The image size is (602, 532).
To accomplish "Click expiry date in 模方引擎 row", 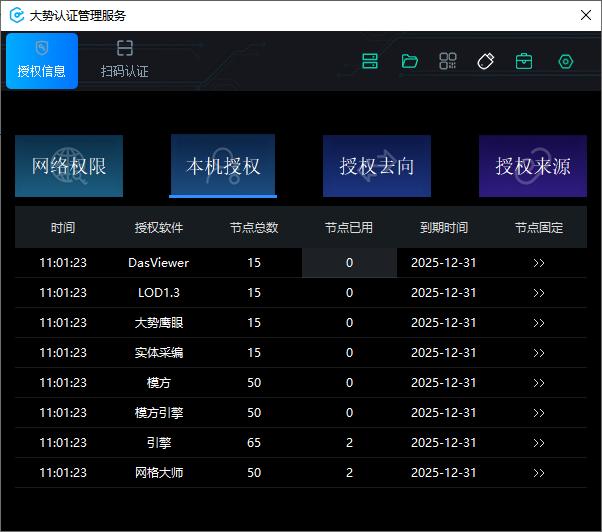I will click(x=443, y=413).
